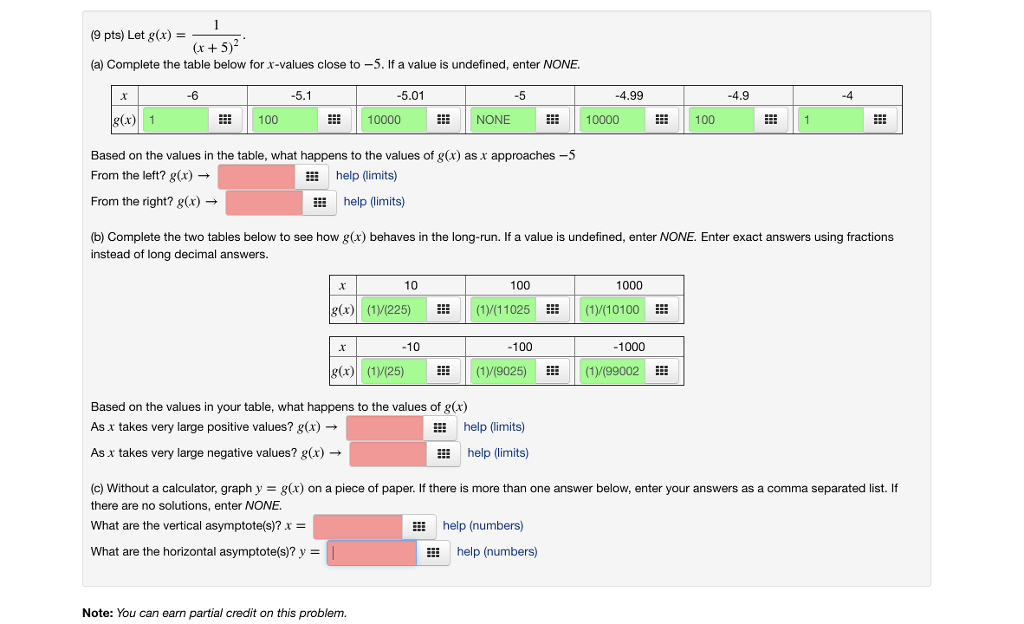Open help (limits) link beside 'From the right'

(374, 202)
